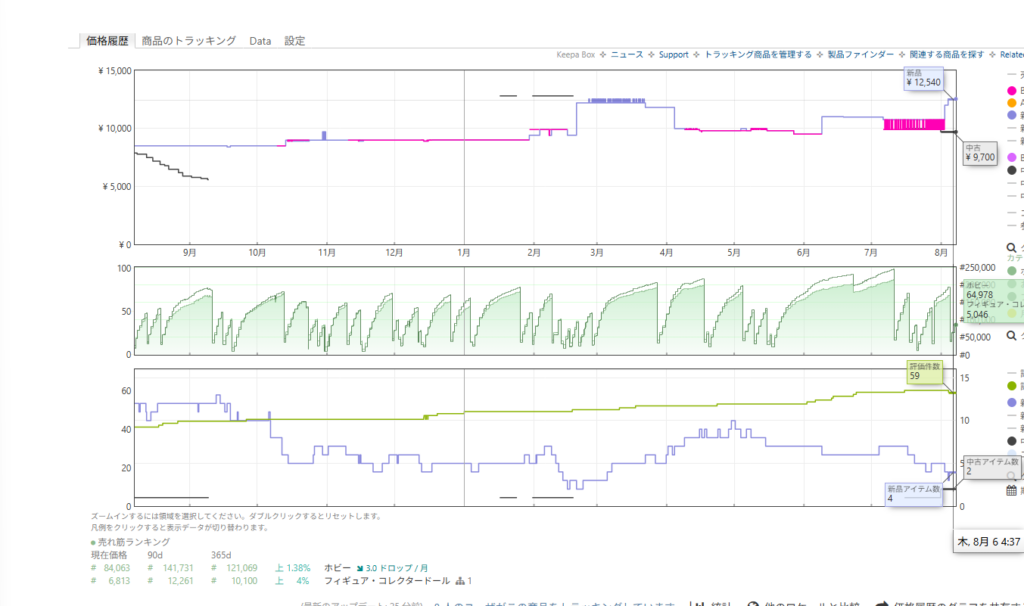
Task: Click the zoom instruction text ズームインするには
Action: pos(236,516)
